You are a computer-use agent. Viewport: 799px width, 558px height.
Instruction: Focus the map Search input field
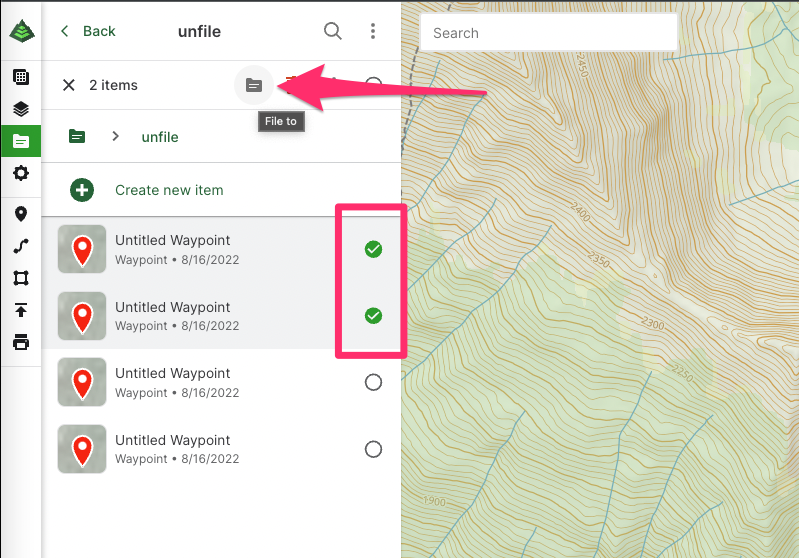coord(549,33)
